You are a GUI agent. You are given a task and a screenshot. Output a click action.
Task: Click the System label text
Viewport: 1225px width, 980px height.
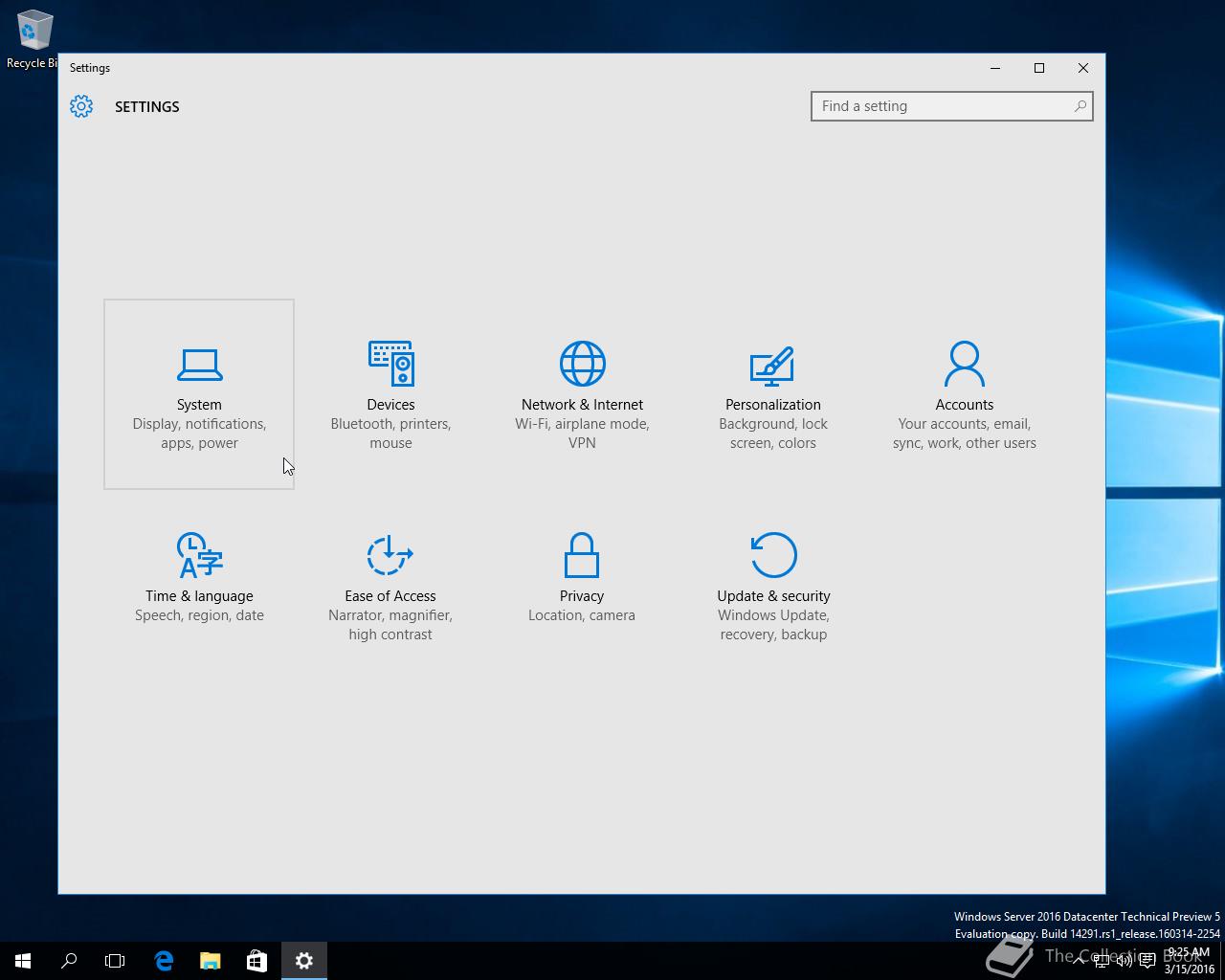(x=199, y=405)
